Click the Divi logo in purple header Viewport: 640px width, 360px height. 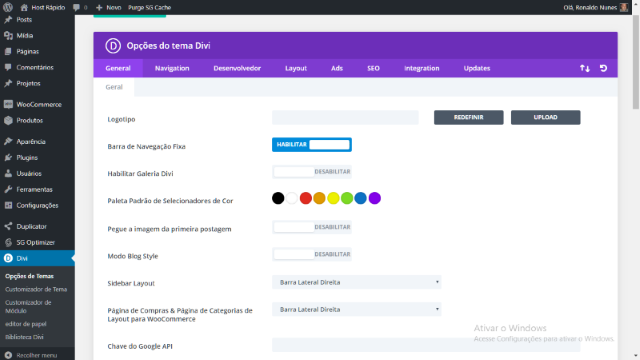coord(113,46)
